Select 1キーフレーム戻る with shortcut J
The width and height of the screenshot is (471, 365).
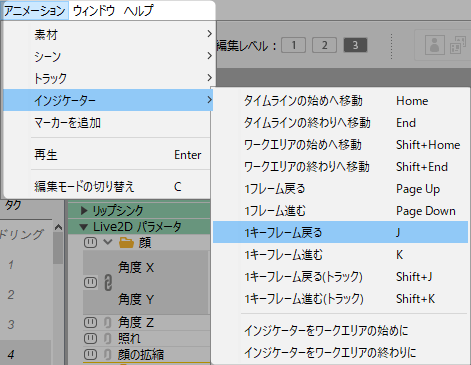pos(340,232)
